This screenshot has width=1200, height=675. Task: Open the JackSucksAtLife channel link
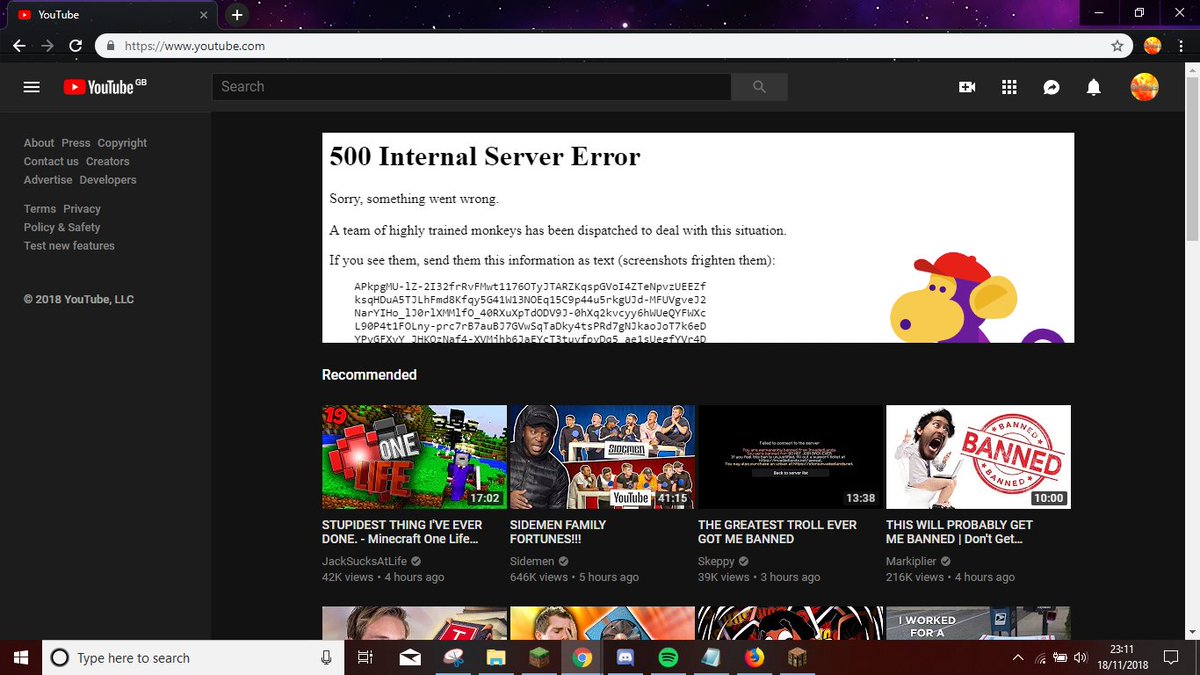click(364, 562)
